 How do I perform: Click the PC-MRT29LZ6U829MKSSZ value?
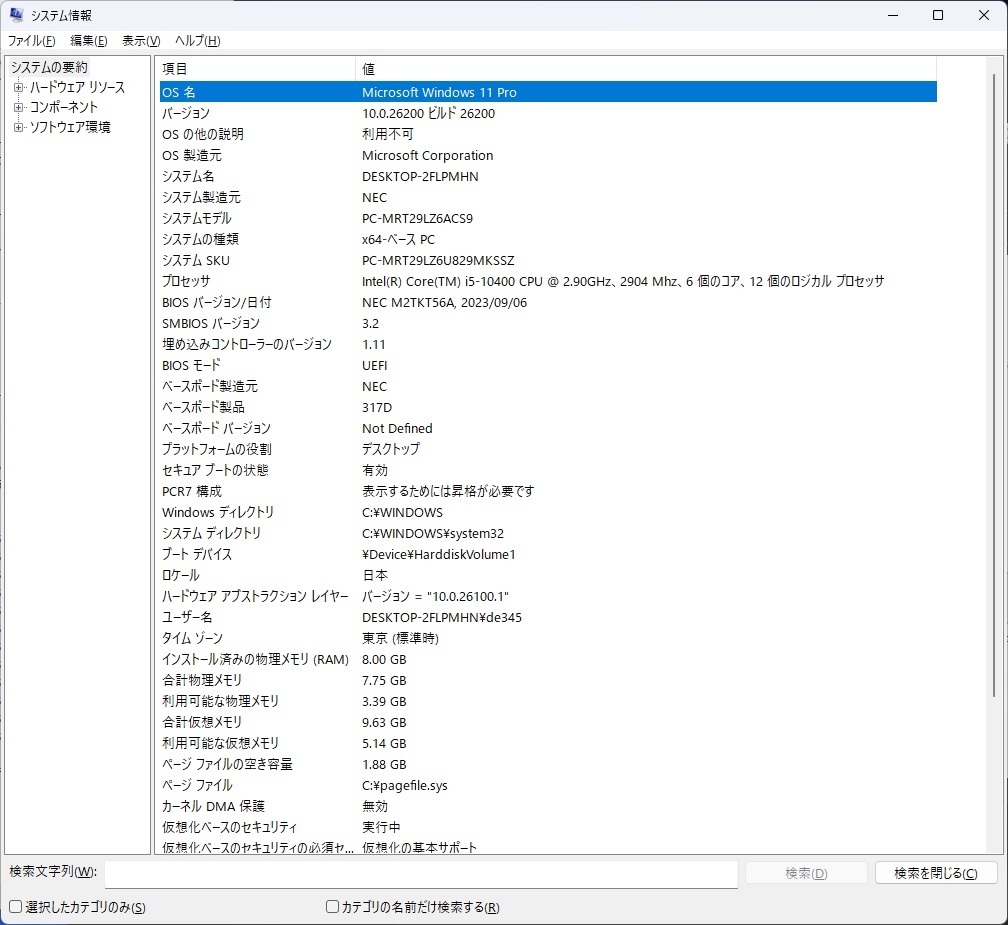click(438, 260)
